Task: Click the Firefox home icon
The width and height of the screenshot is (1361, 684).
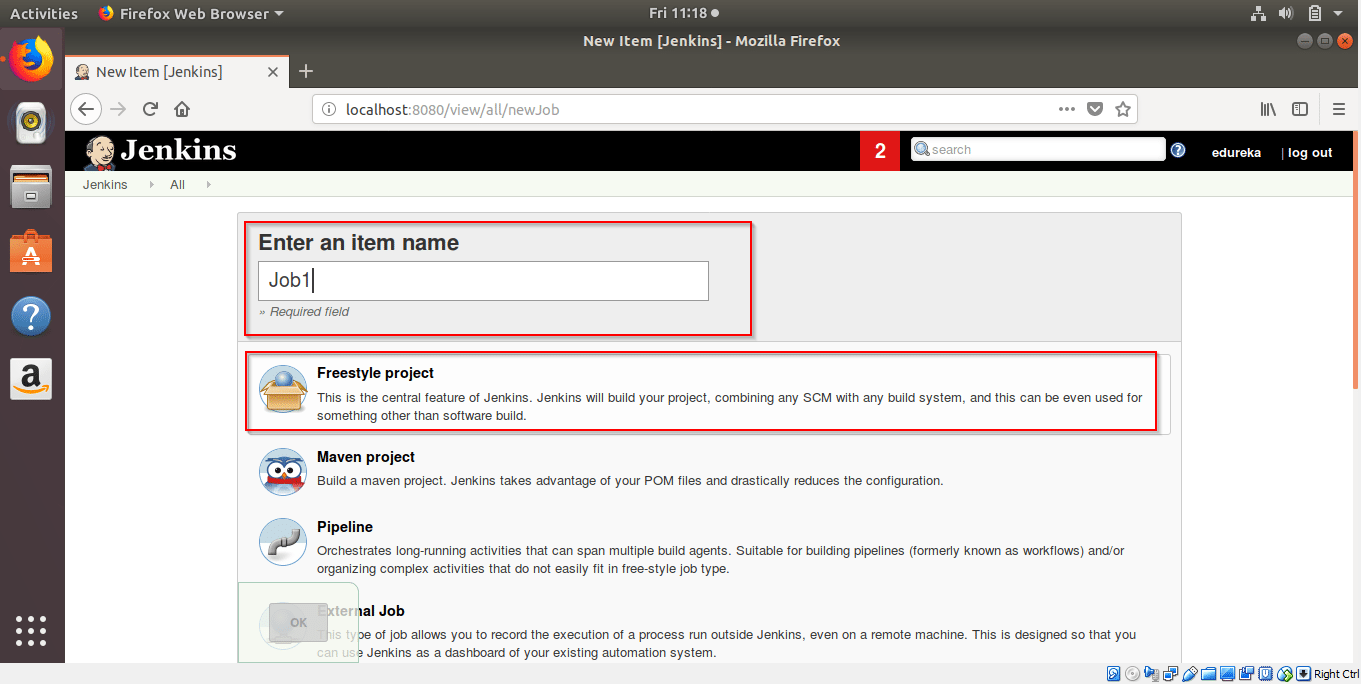Action: (181, 109)
